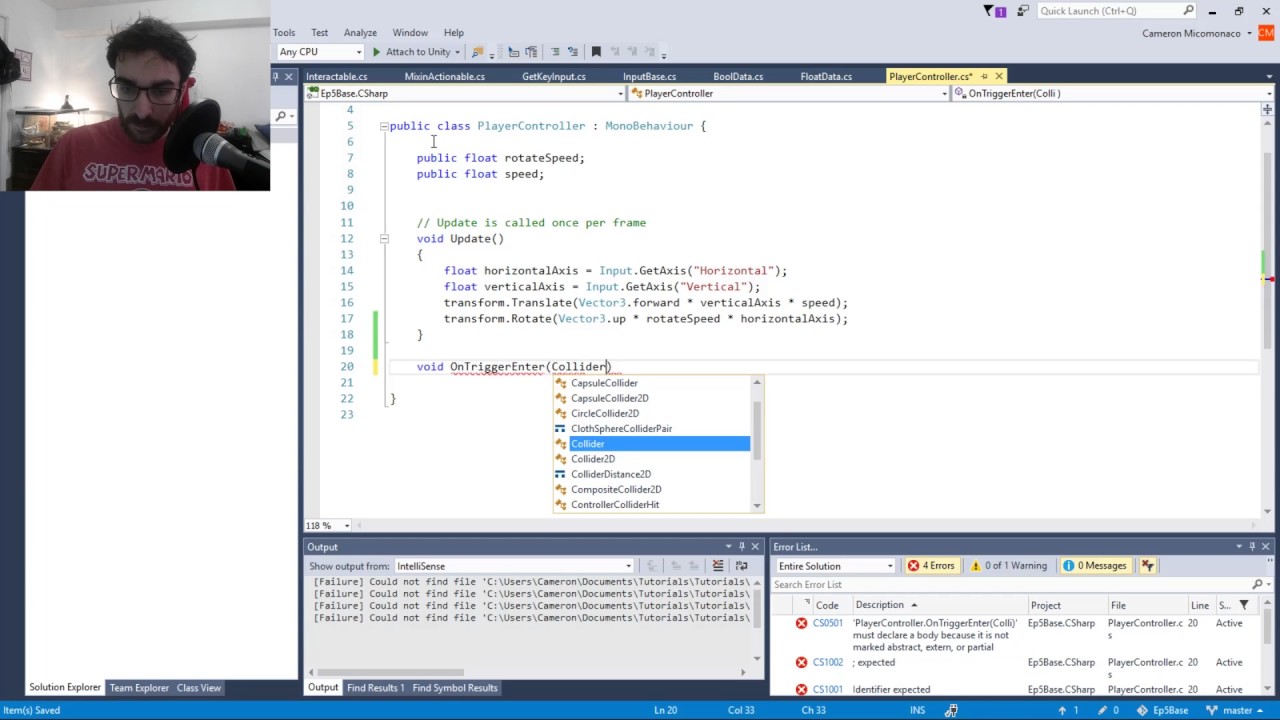The height and width of the screenshot is (720, 1280).
Task: Close the Output panel
Action: pos(755,547)
